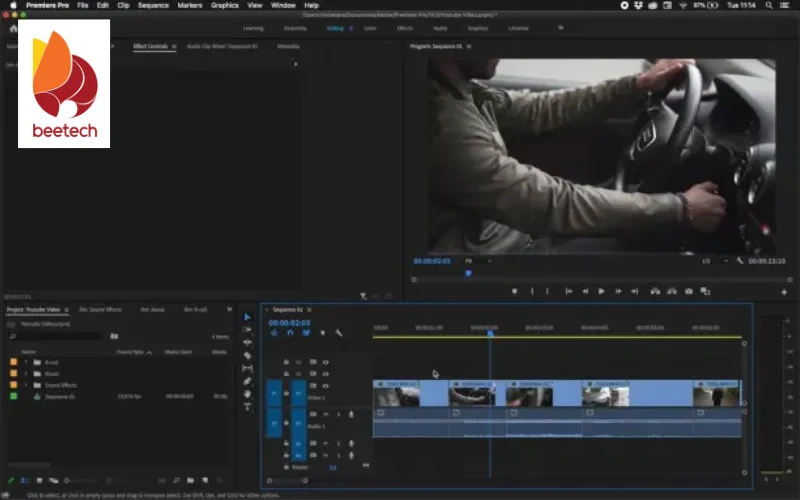Select the Hand tool
Viewport: 800px width, 500px height.
pos(248,394)
